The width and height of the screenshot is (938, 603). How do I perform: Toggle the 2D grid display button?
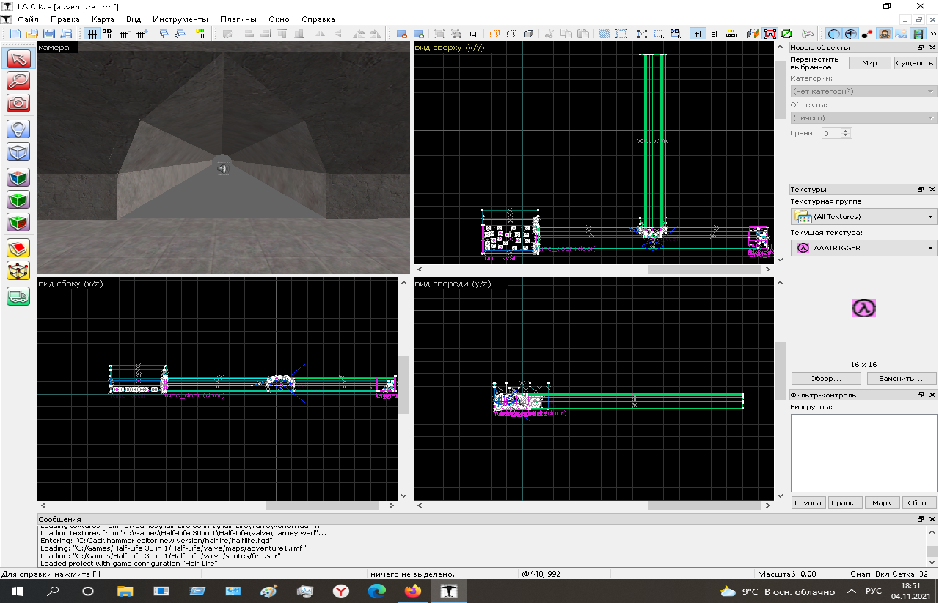(x=92, y=34)
